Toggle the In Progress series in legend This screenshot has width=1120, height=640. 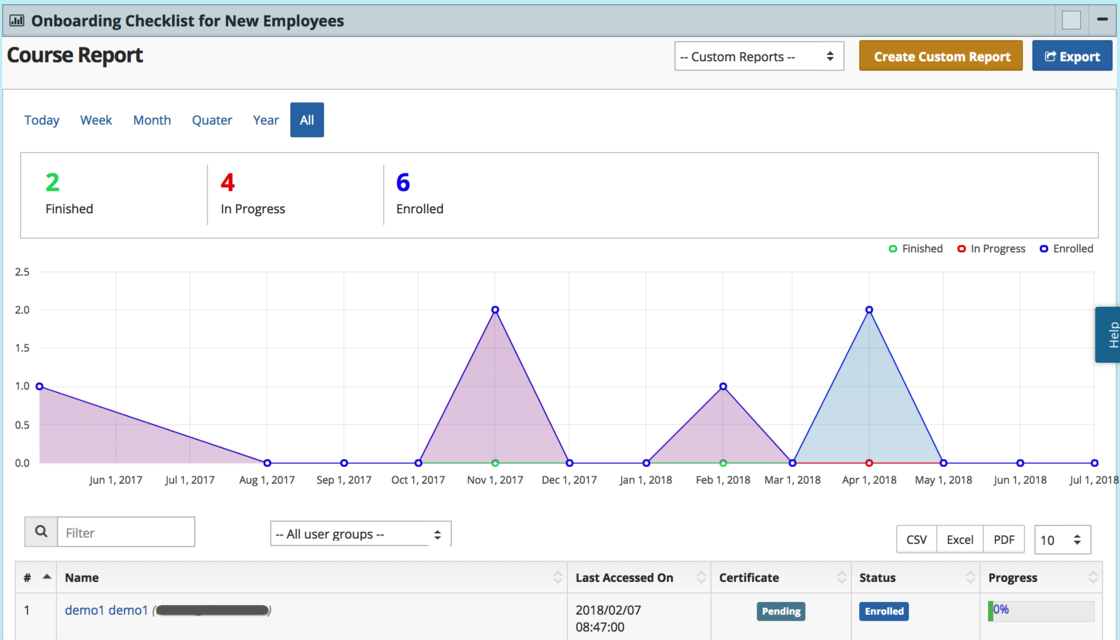[x=991, y=249]
